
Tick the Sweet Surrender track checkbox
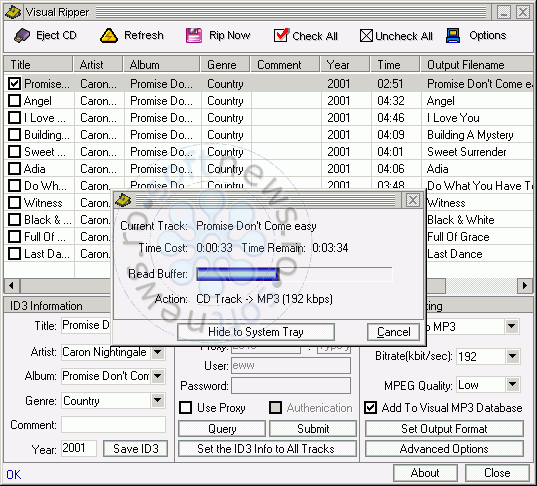click(x=14, y=151)
